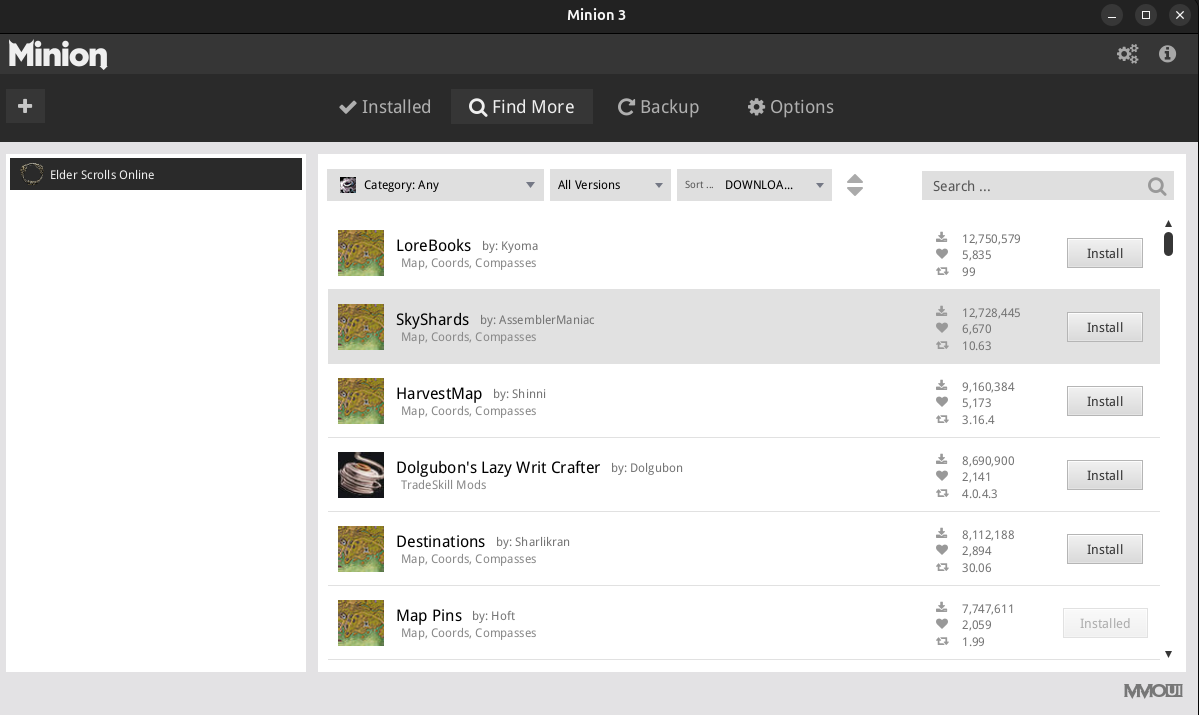Install the LoreBooks addon
This screenshot has height=715, width=1199.
tap(1105, 253)
